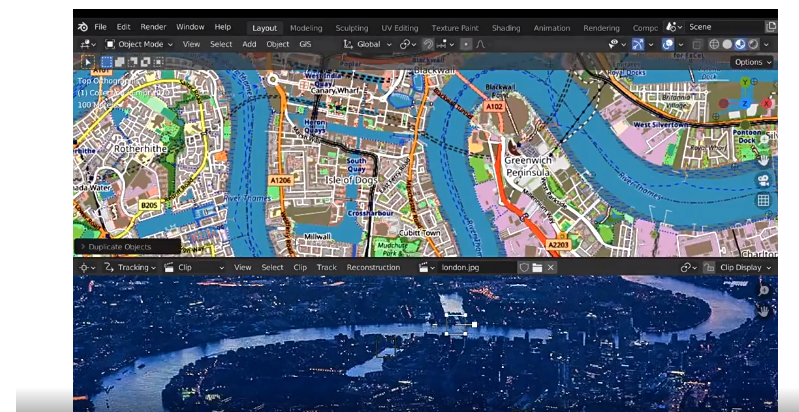Toggle fake user shield for london.jpg
799x412 pixels.
coord(524,267)
